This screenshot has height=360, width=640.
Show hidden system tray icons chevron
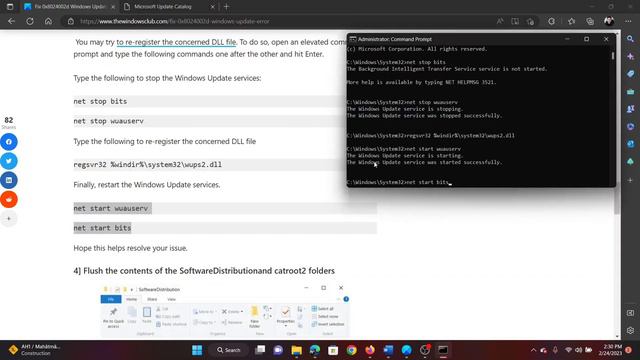point(533,350)
